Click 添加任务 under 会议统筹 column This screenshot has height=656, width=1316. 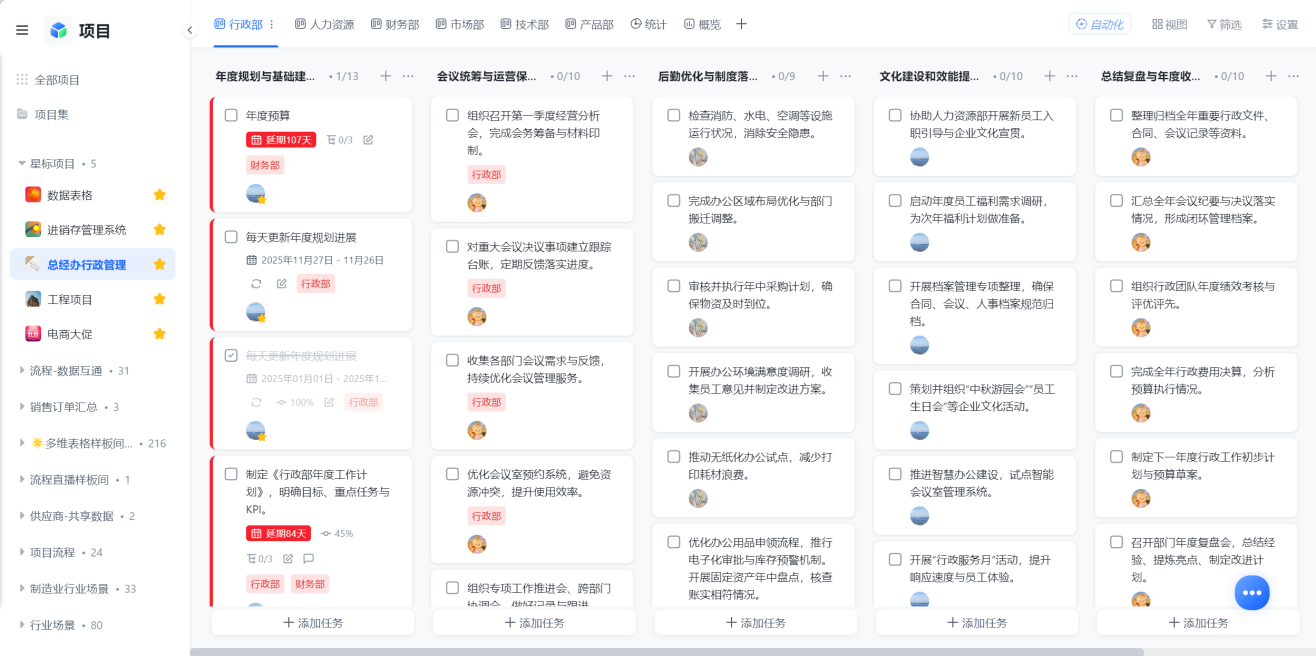tap(534, 622)
